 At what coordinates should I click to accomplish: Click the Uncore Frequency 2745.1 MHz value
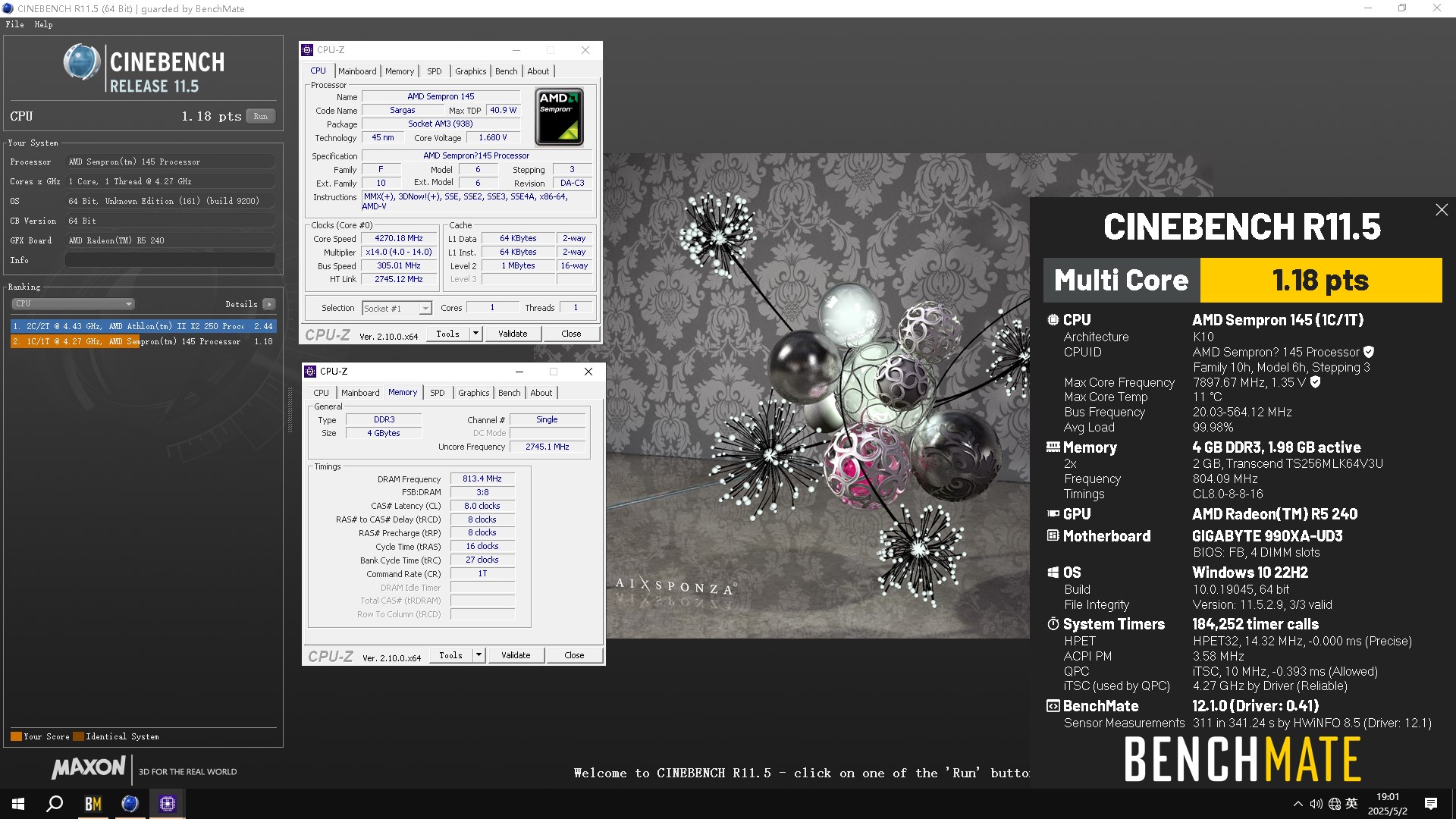pyautogui.click(x=548, y=447)
